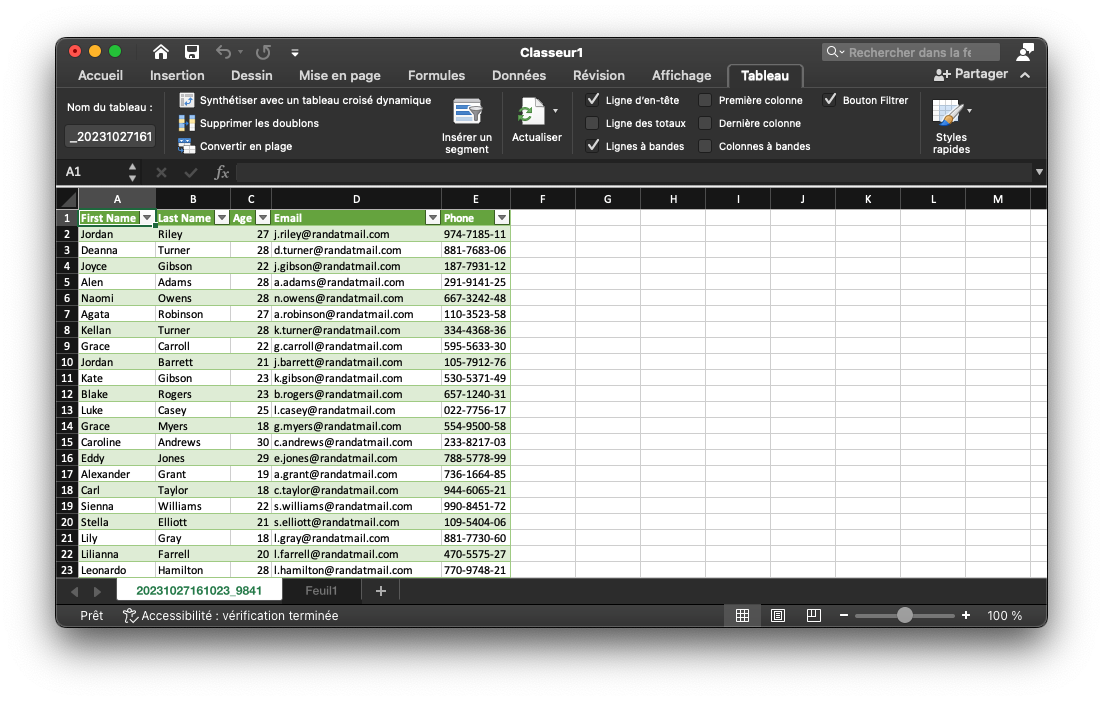Open the Données tab
The image size is (1103, 701).
point(519,75)
